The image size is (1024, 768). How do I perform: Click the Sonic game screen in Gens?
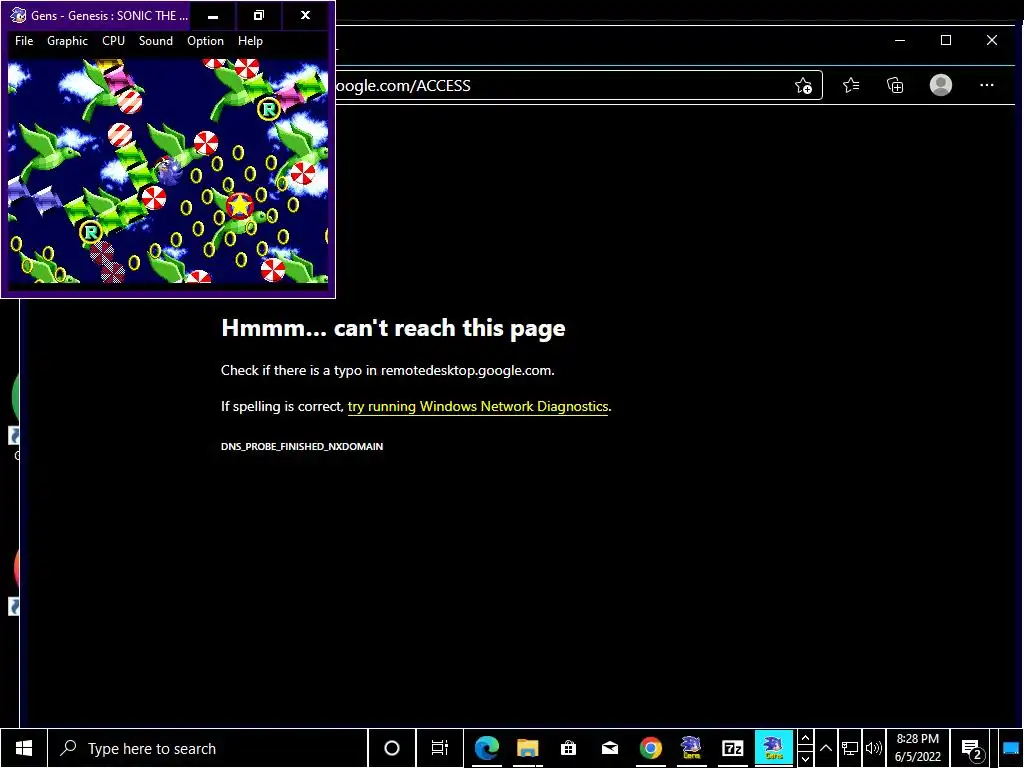coord(168,171)
